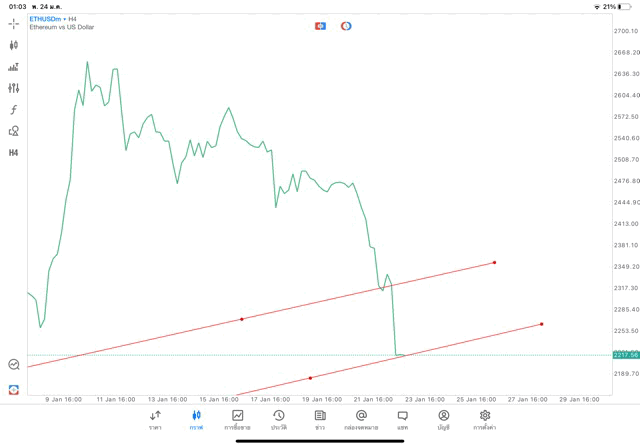Open the chart settings sliders icon
640x447 pixels.
[x=14, y=88]
